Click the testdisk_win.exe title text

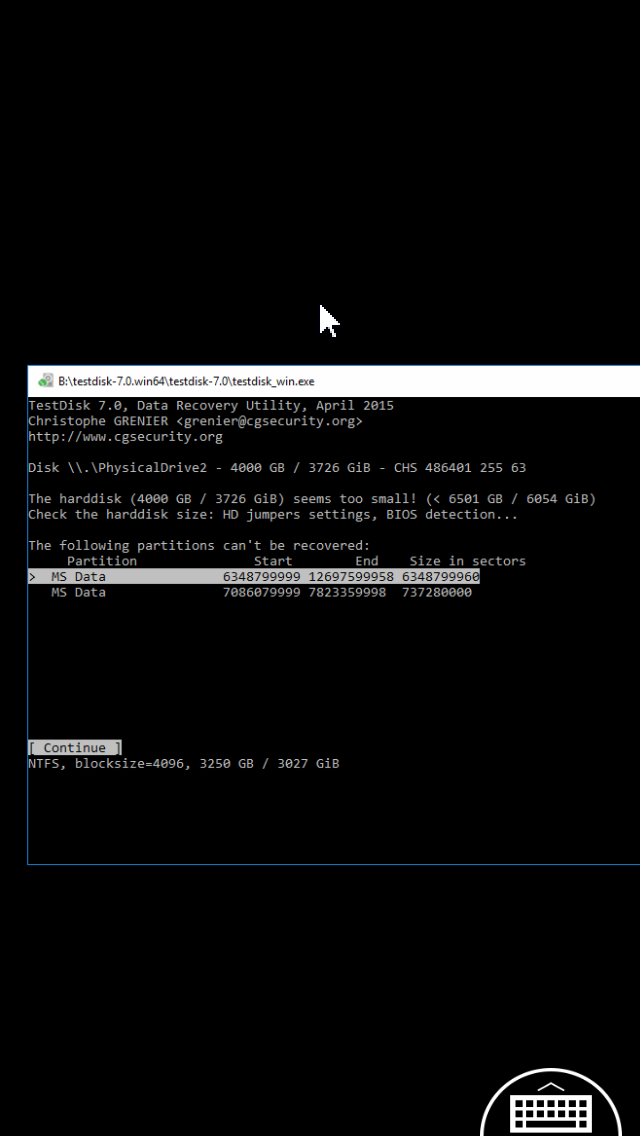coord(186,381)
